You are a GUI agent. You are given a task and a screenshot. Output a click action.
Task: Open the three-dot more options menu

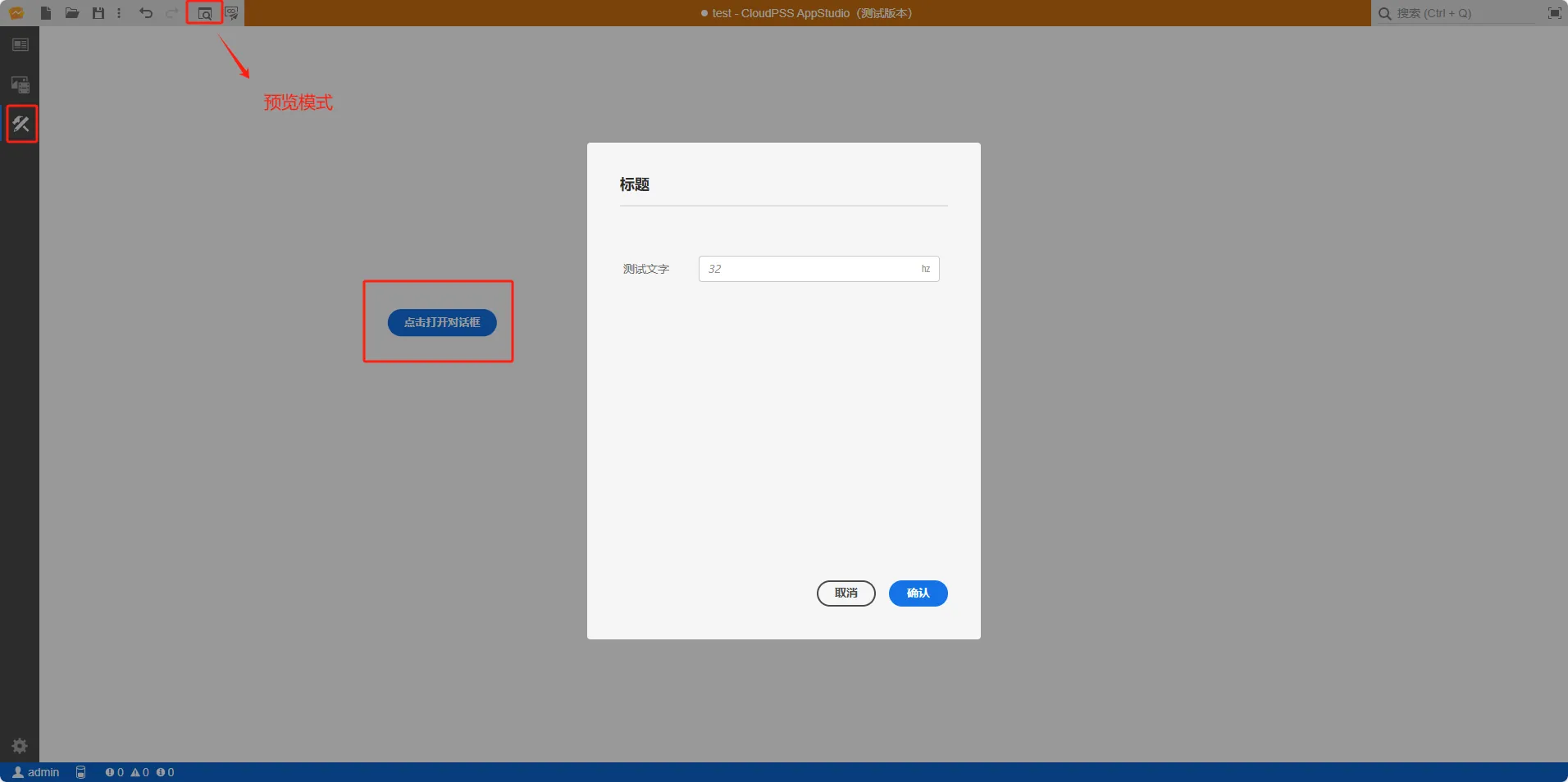[x=119, y=13]
